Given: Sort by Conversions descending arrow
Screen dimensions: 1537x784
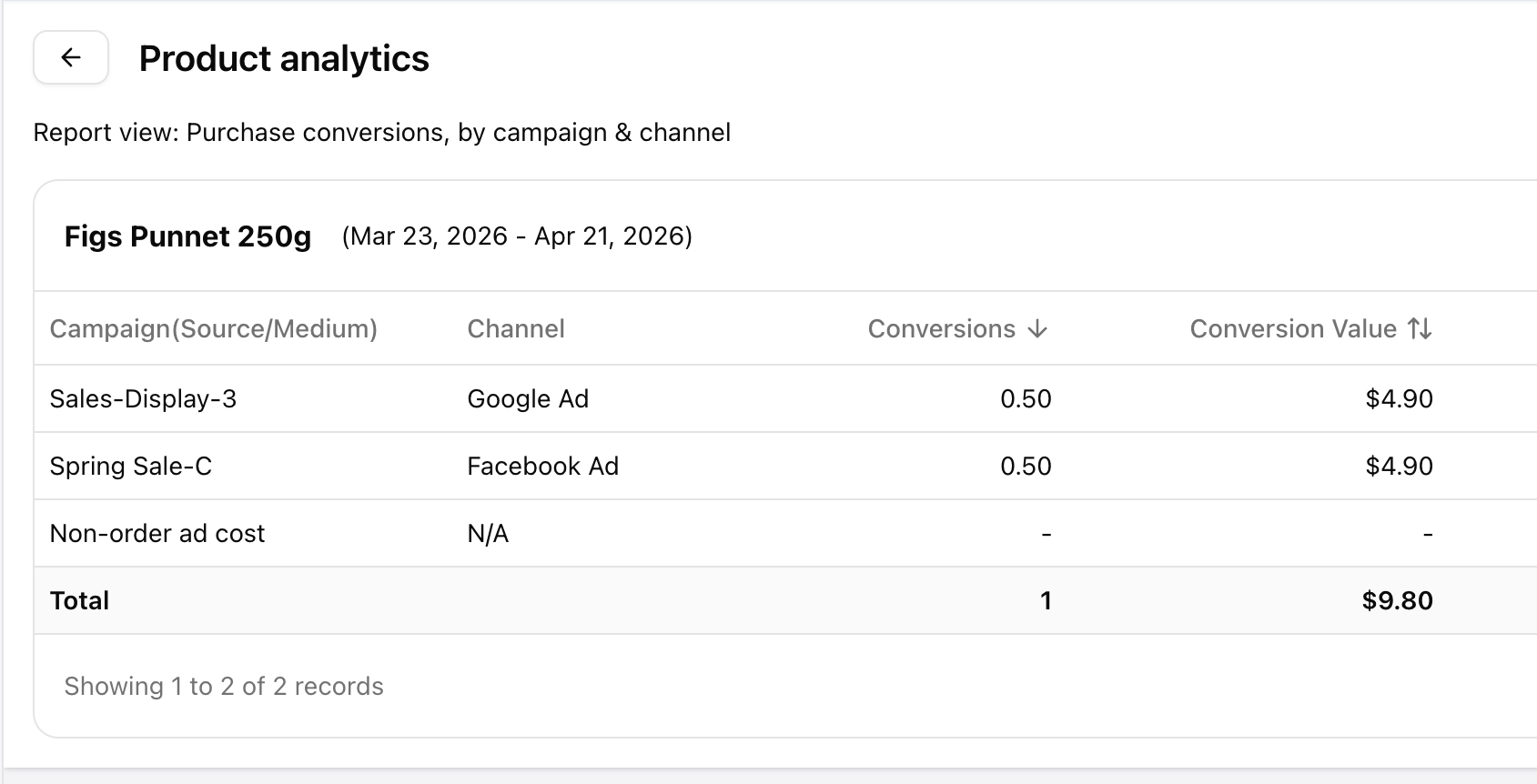Looking at the screenshot, I should (x=1037, y=329).
